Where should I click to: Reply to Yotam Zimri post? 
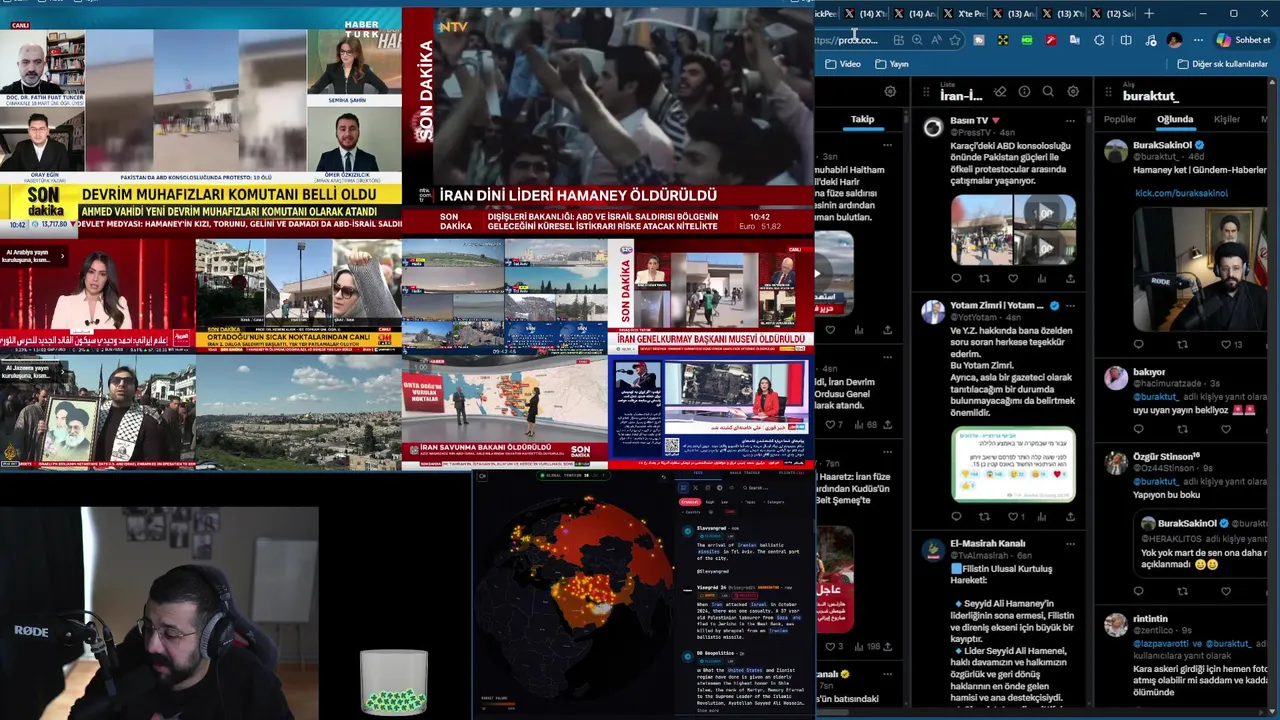click(956, 517)
